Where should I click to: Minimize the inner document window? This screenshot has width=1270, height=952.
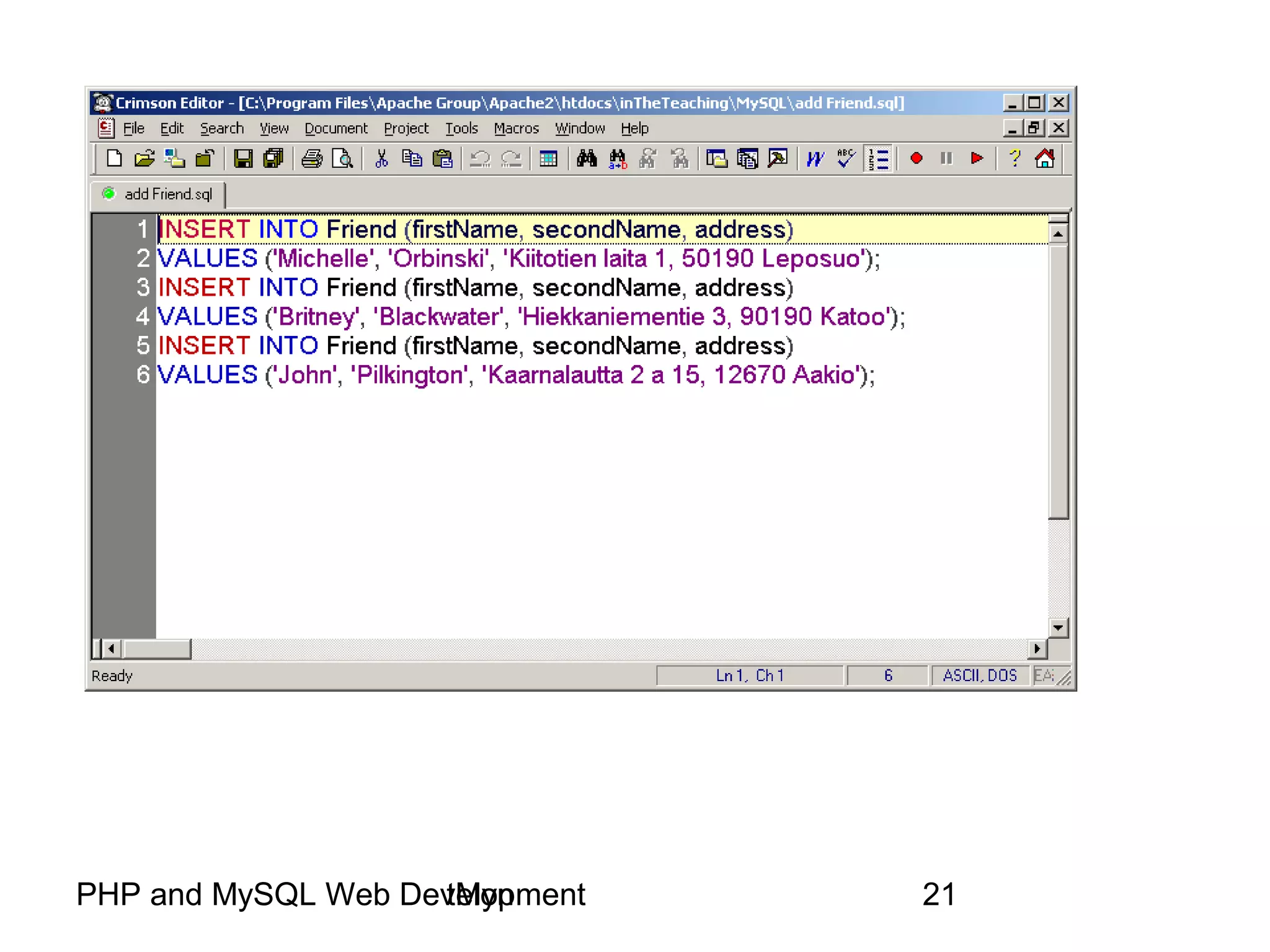(1013, 128)
